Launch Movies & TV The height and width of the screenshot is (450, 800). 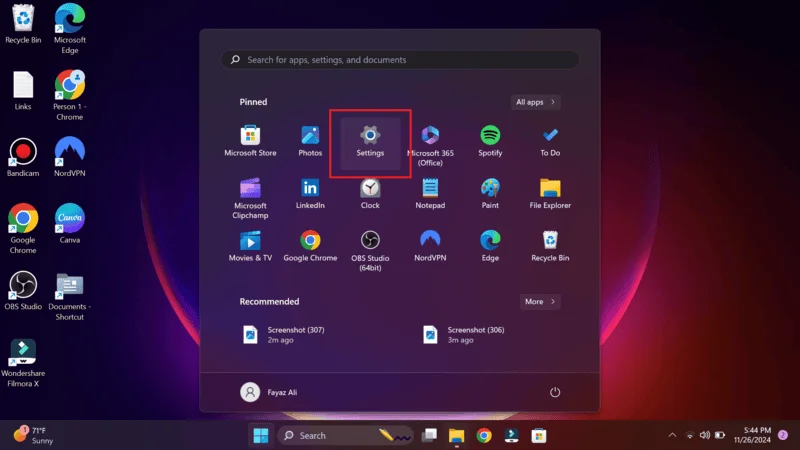[250, 246]
